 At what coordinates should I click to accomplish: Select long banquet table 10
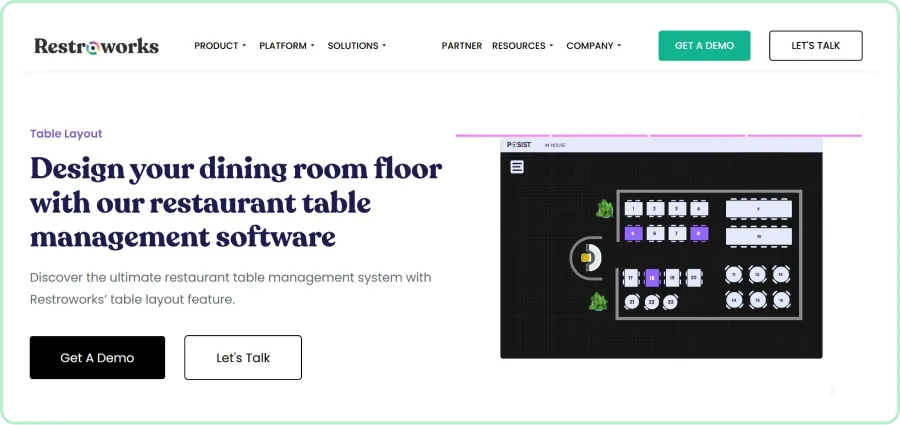pyautogui.click(x=758, y=237)
